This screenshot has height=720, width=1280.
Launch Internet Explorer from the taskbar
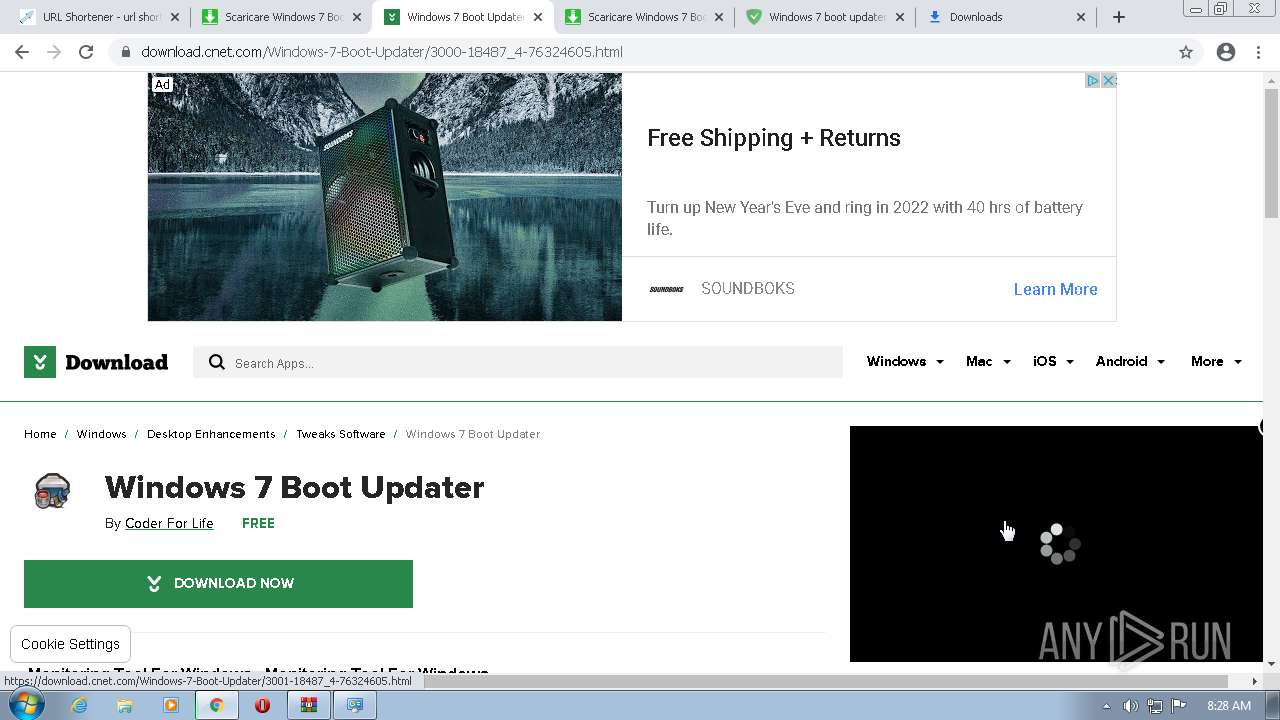click(79, 705)
